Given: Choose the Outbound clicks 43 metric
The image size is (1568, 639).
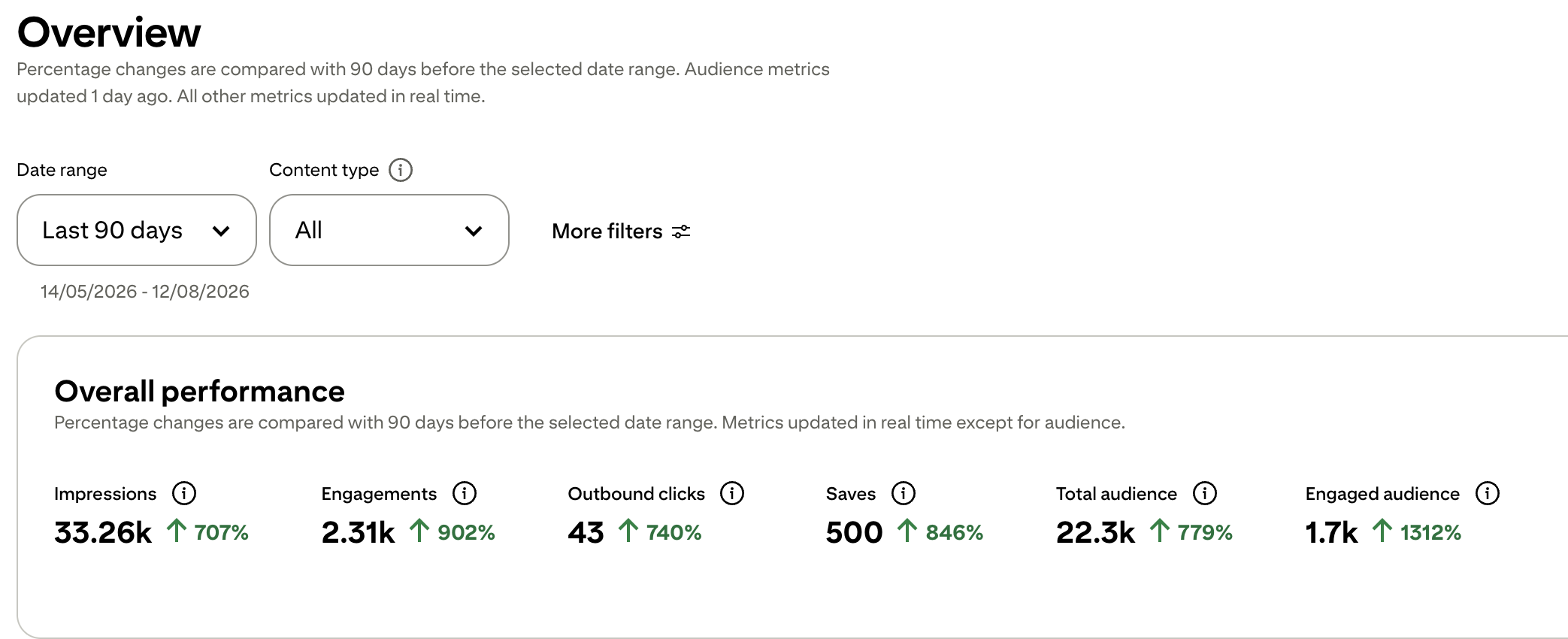Looking at the screenshot, I should click(586, 532).
